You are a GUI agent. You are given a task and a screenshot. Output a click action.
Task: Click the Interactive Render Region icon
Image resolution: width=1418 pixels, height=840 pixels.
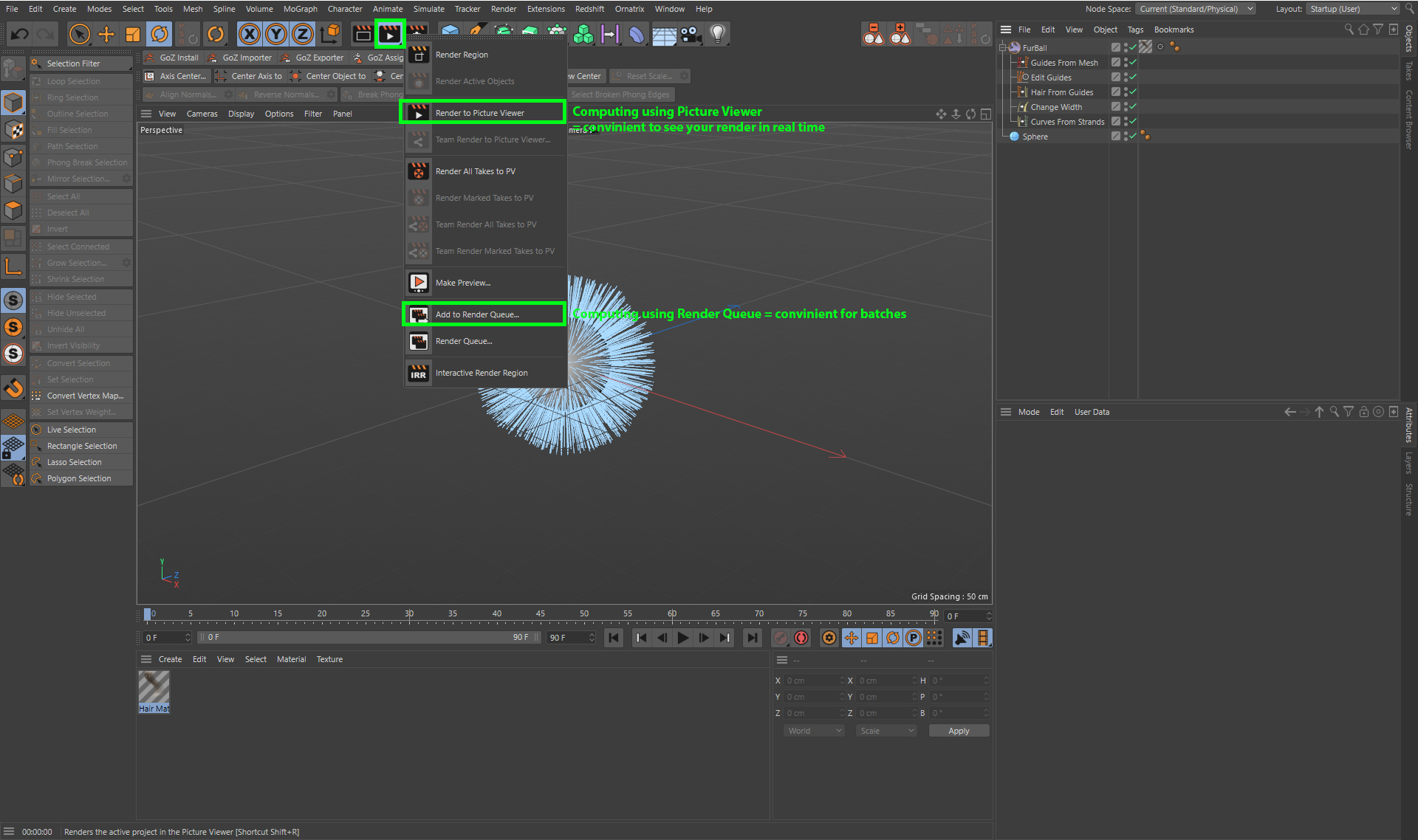419,373
